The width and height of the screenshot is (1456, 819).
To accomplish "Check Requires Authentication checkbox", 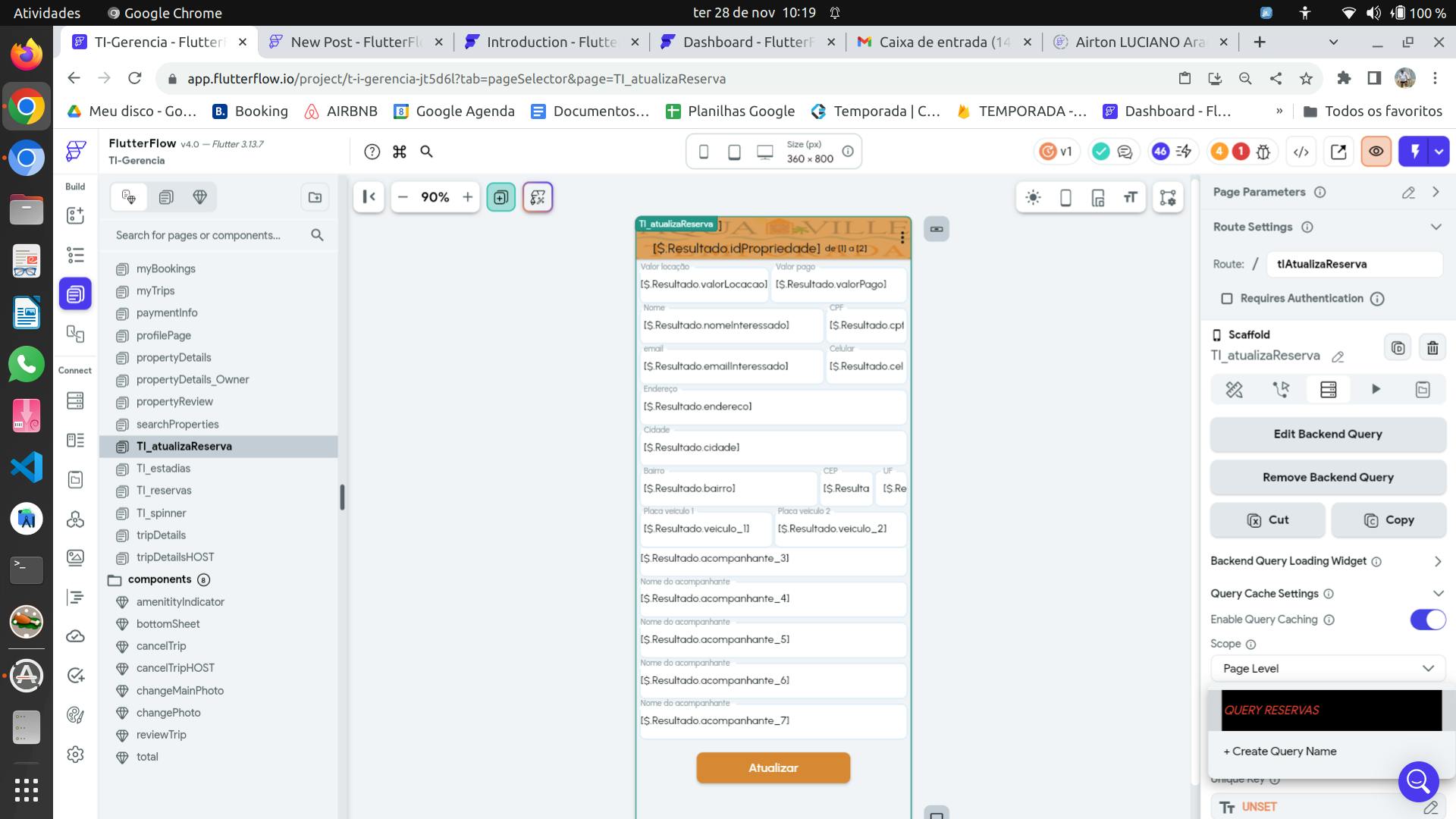I will (x=1226, y=299).
